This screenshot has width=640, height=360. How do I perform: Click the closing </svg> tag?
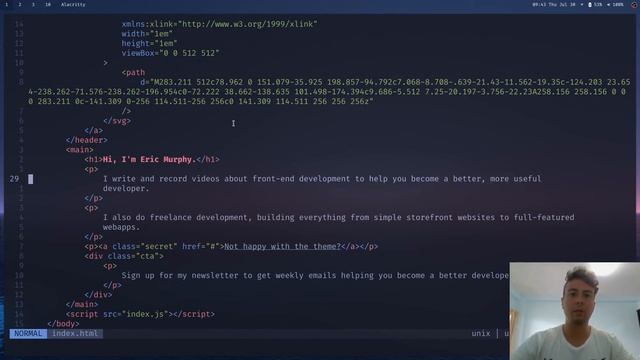(x=117, y=121)
